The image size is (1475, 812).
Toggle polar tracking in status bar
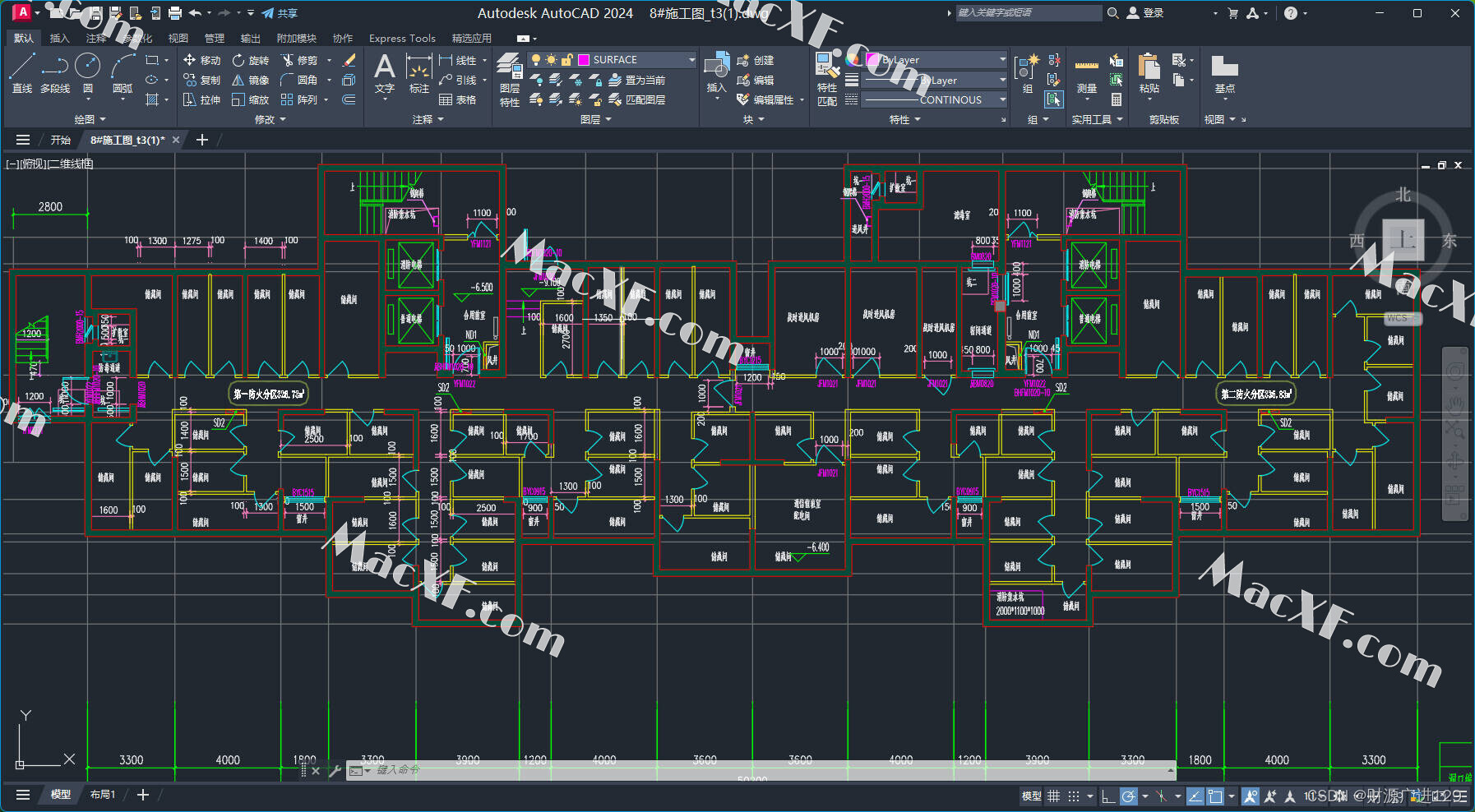(1129, 796)
